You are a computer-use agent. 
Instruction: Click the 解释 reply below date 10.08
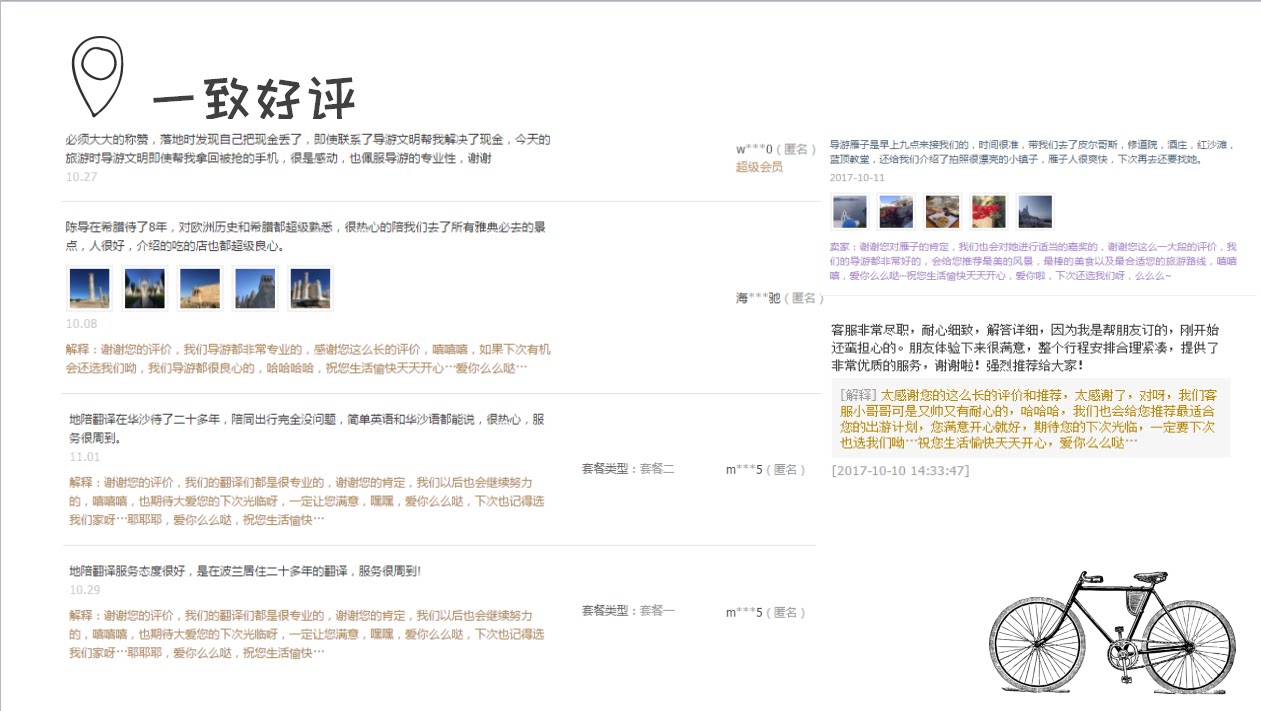308,359
